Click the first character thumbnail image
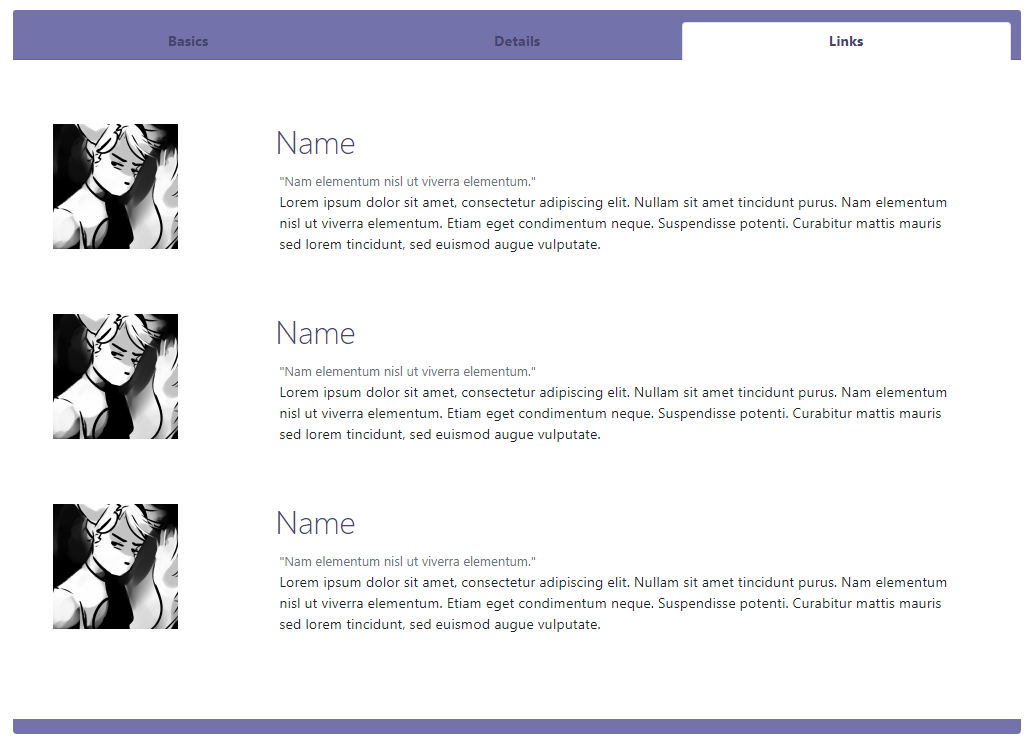1031x745 pixels. coord(115,186)
